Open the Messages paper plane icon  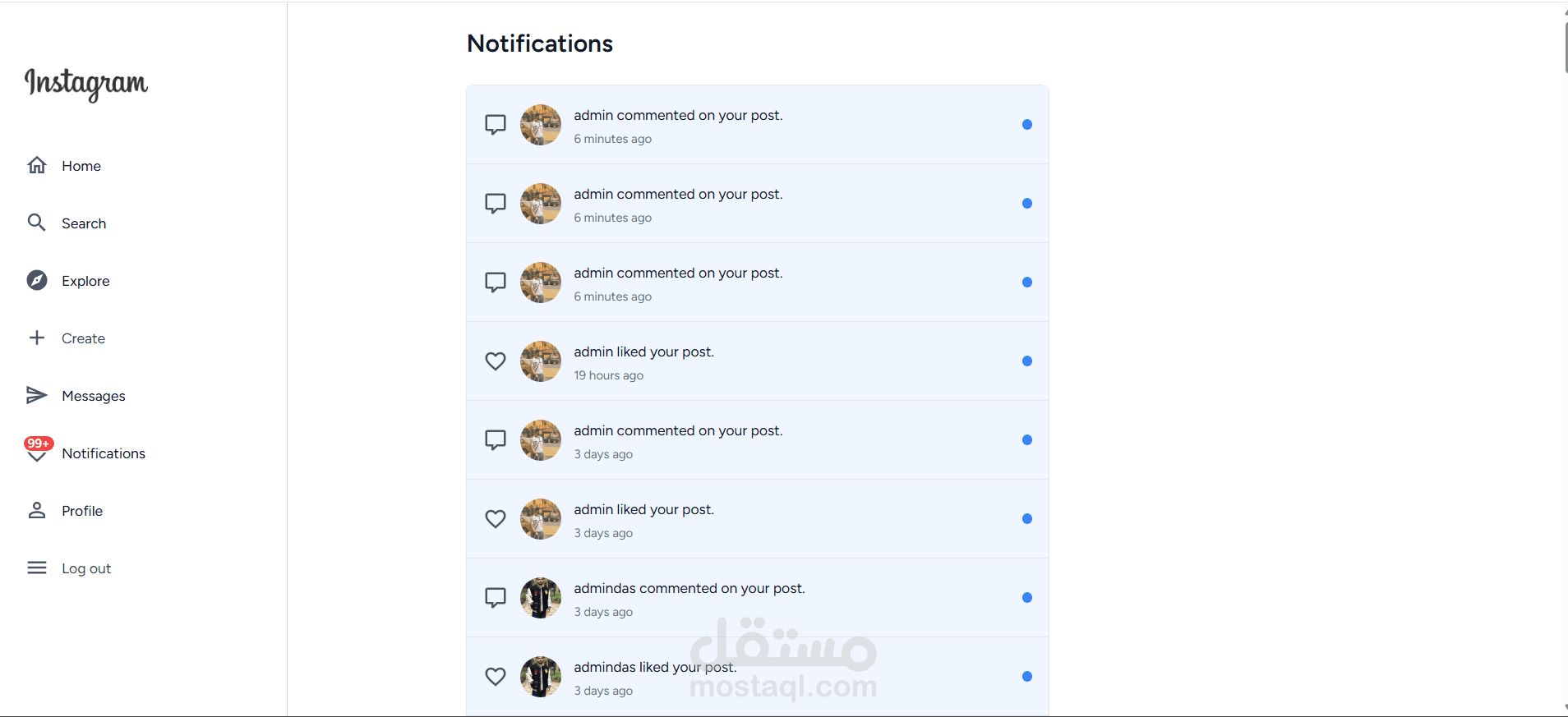coord(37,395)
